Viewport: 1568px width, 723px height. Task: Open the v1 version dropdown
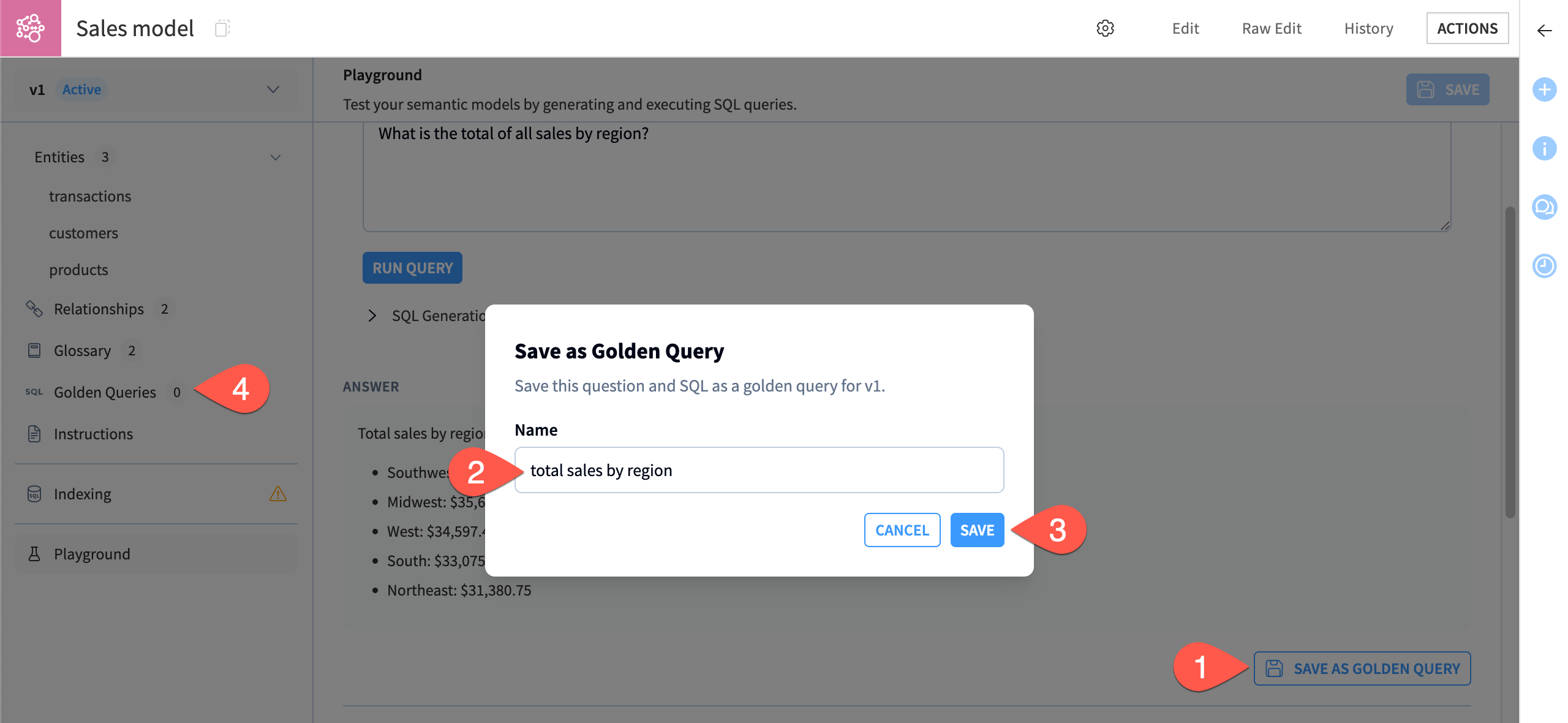pyautogui.click(x=273, y=89)
